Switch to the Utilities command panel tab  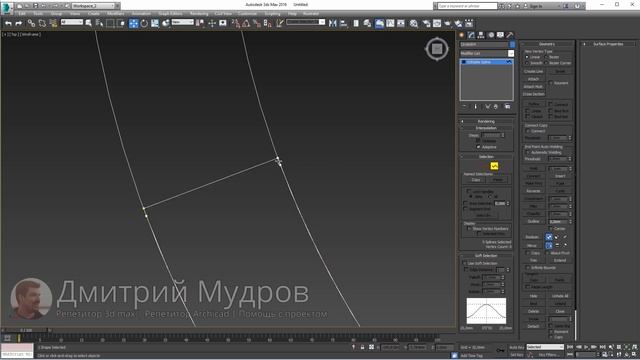pos(510,35)
